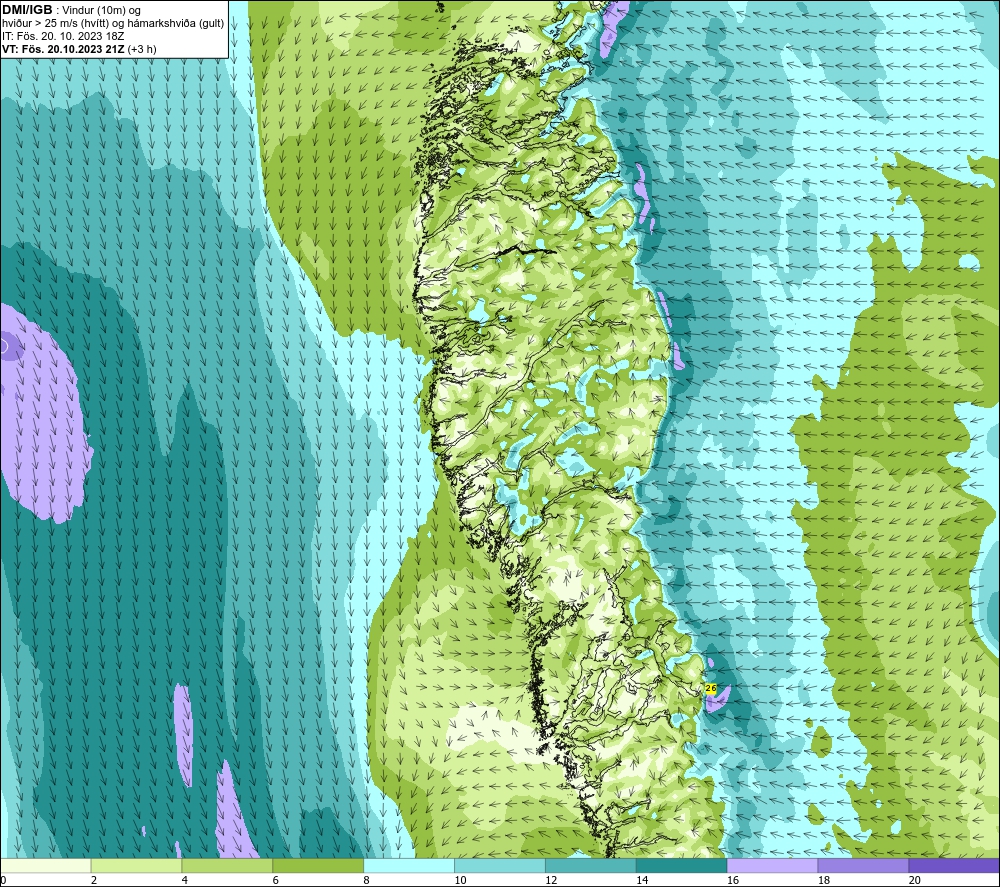The image size is (1000, 887).
Task: Select the 6–8 m/s legend color swatch
Action: click(x=318, y=865)
